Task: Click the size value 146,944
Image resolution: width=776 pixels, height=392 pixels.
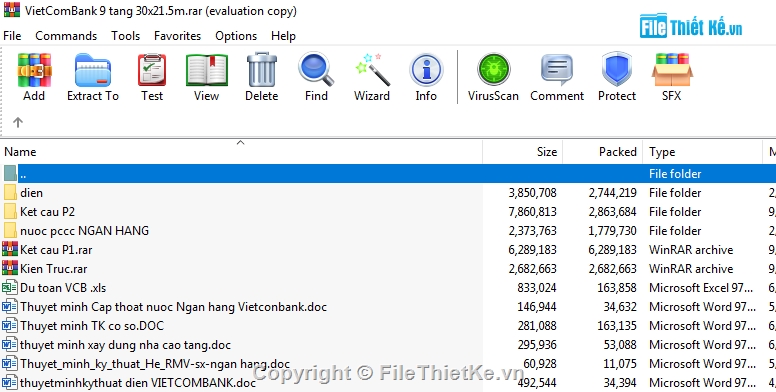Action: (537, 307)
